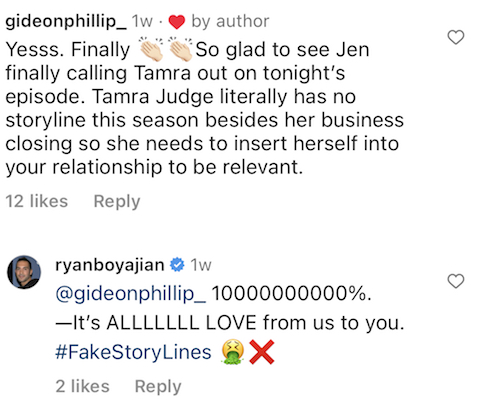Click the 1w timestamp beside ryanboyajian

[x=201, y=265]
